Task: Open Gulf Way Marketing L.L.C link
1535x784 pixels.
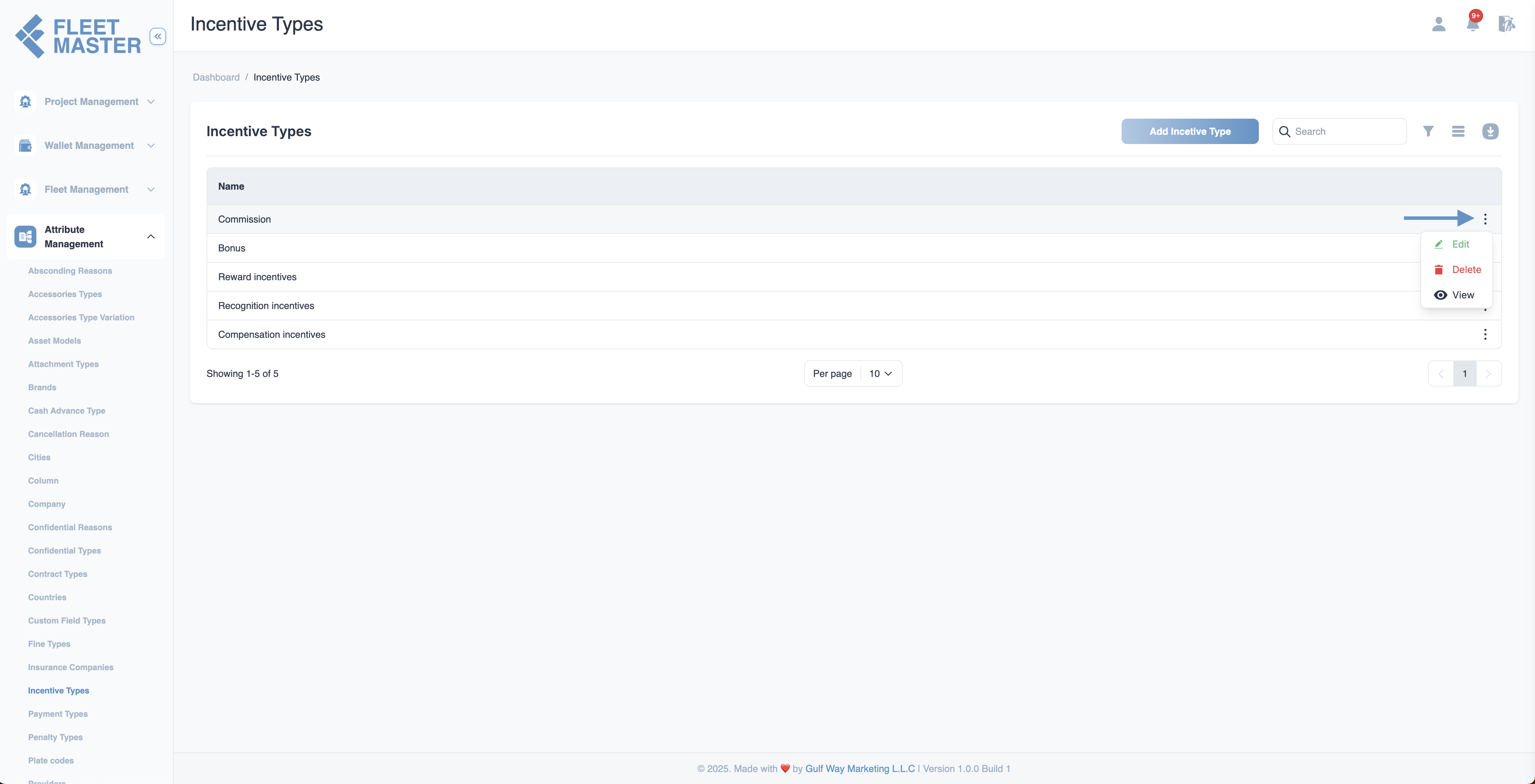Action: click(860, 769)
